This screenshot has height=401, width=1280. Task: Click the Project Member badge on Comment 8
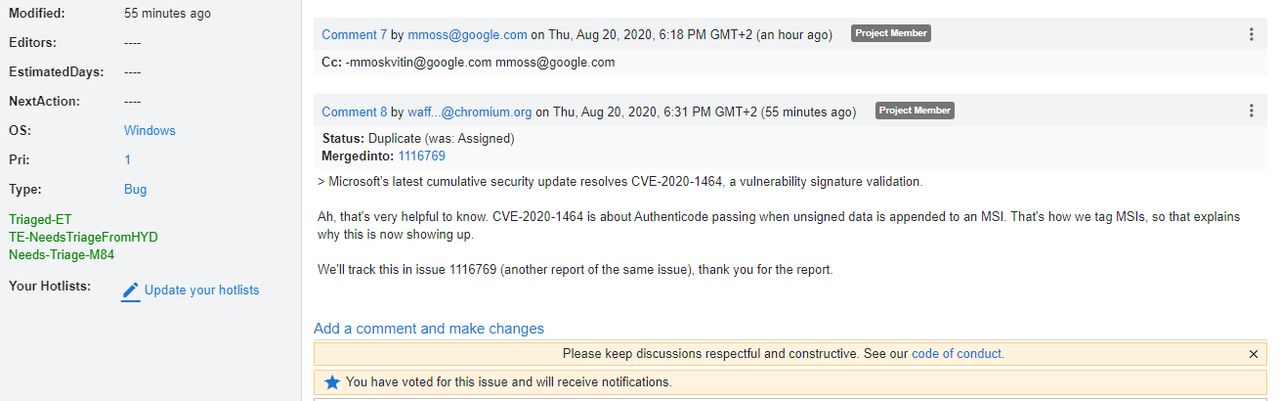tap(915, 111)
